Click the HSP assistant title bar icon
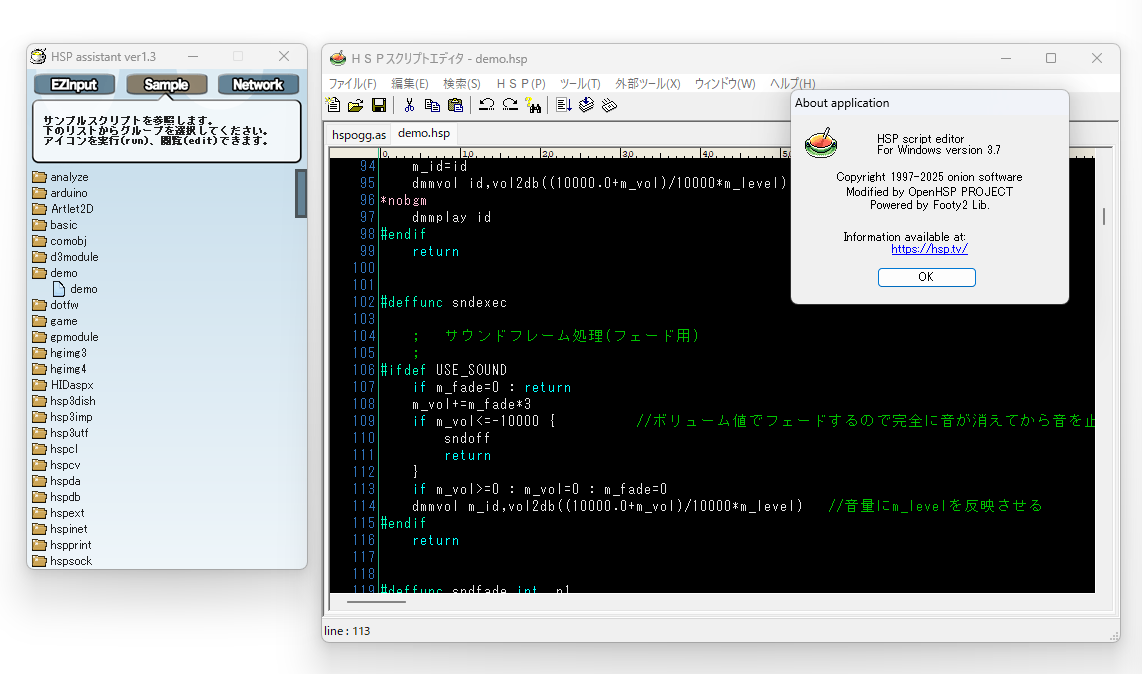1142x674 pixels. [39, 56]
